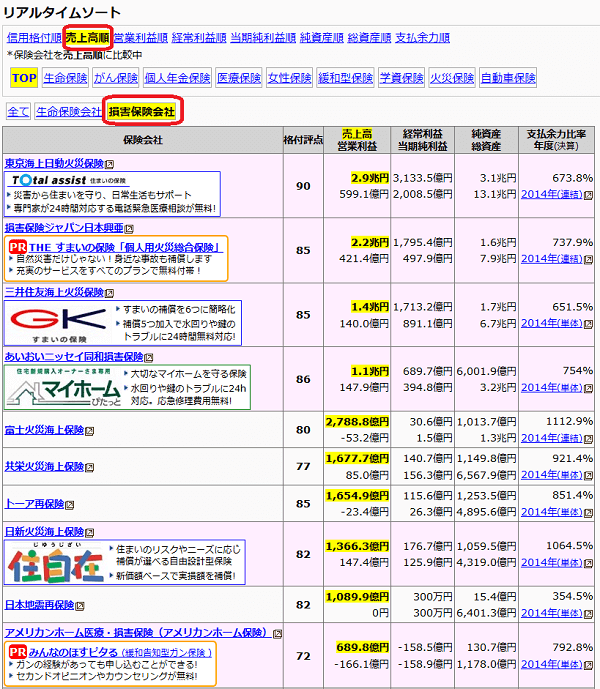Open 損害保険ジャパン日本興亜 company link

pos(64,228)
